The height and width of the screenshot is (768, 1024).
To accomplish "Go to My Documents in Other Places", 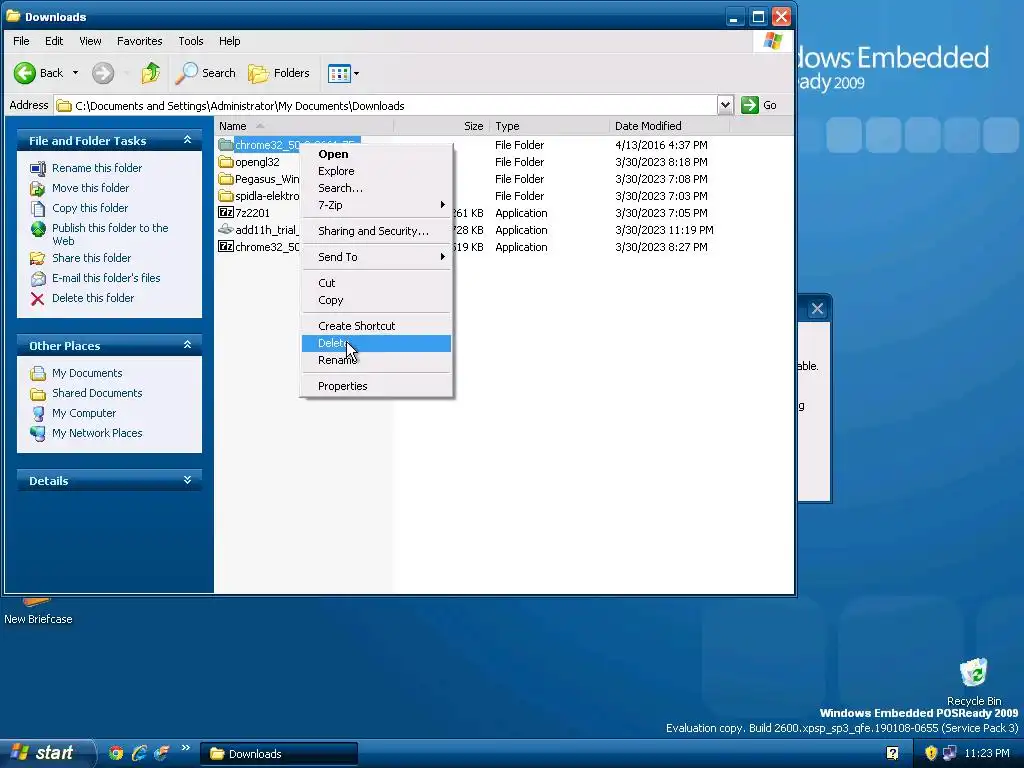I will click(87, 373).
